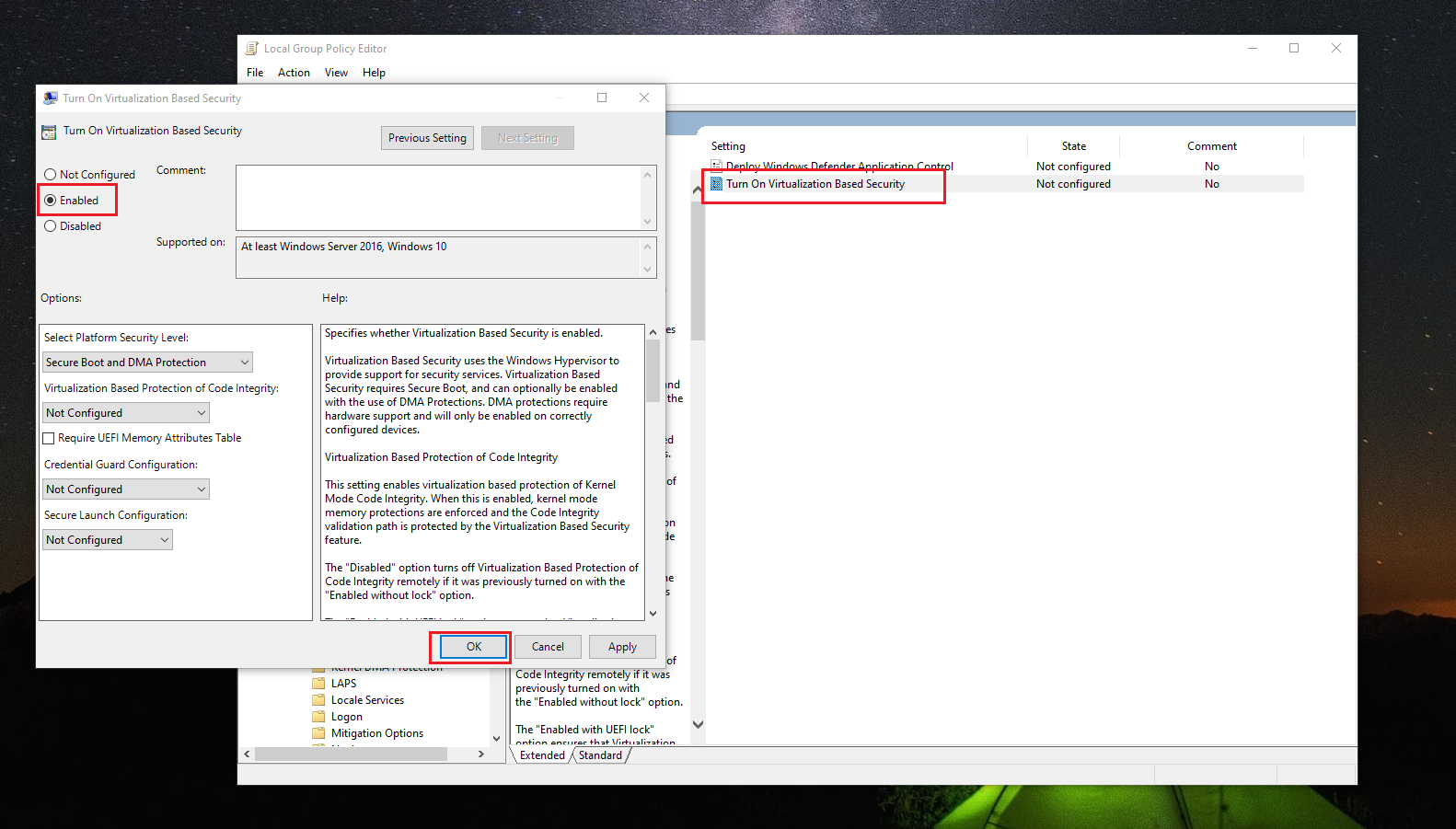This screenshot has width=1456, height=829.
Task: Click the dialog title bar icon
Action: [51, 98]
